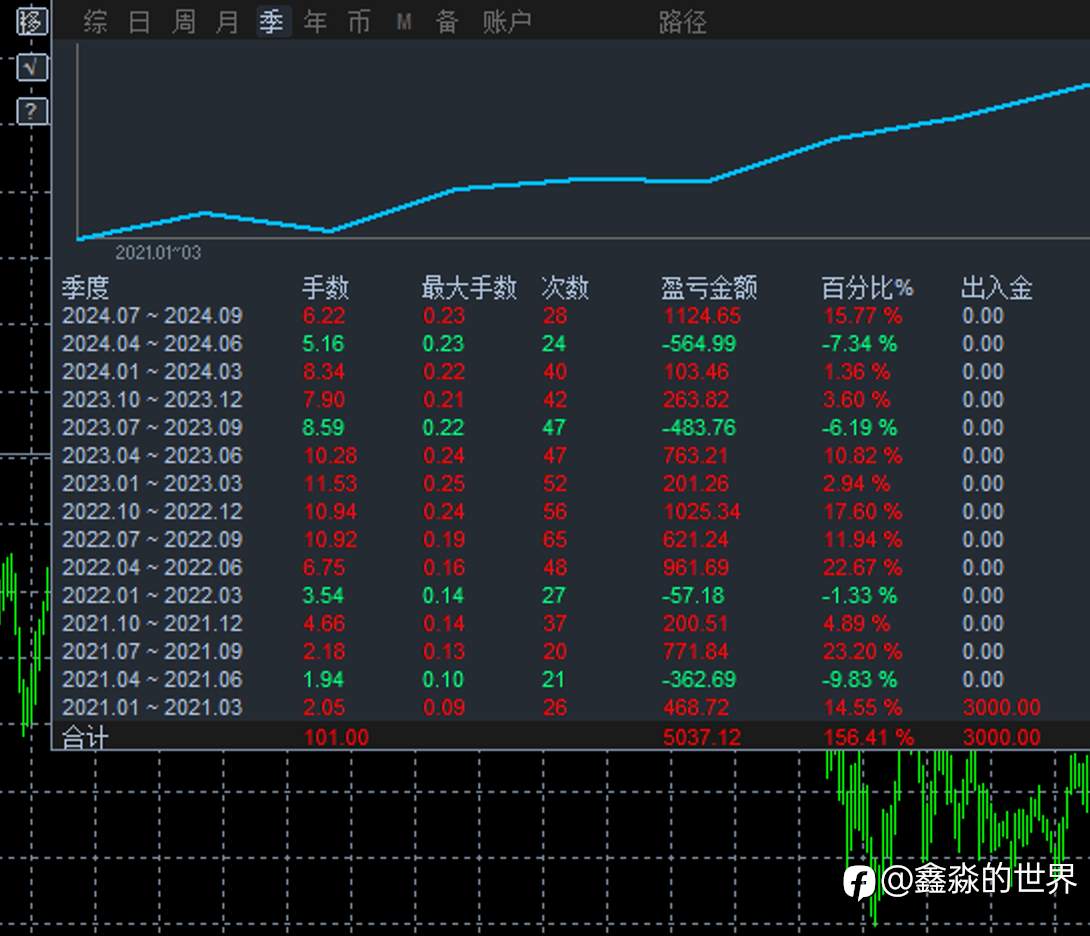
Task: Open the M tab
Action: [404, 22]
